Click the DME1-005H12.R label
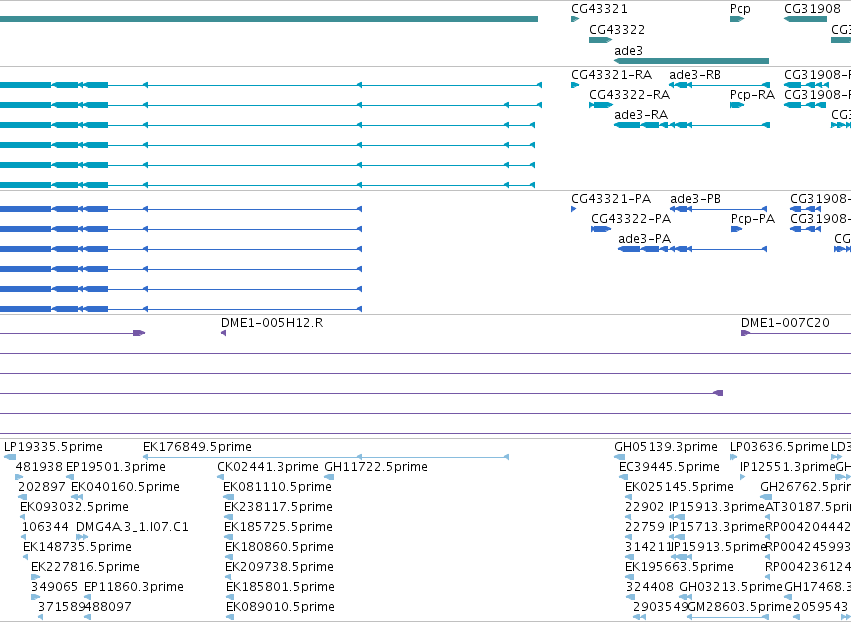The height and width of the screenshot is (622, 851). [x=272, y=323]
